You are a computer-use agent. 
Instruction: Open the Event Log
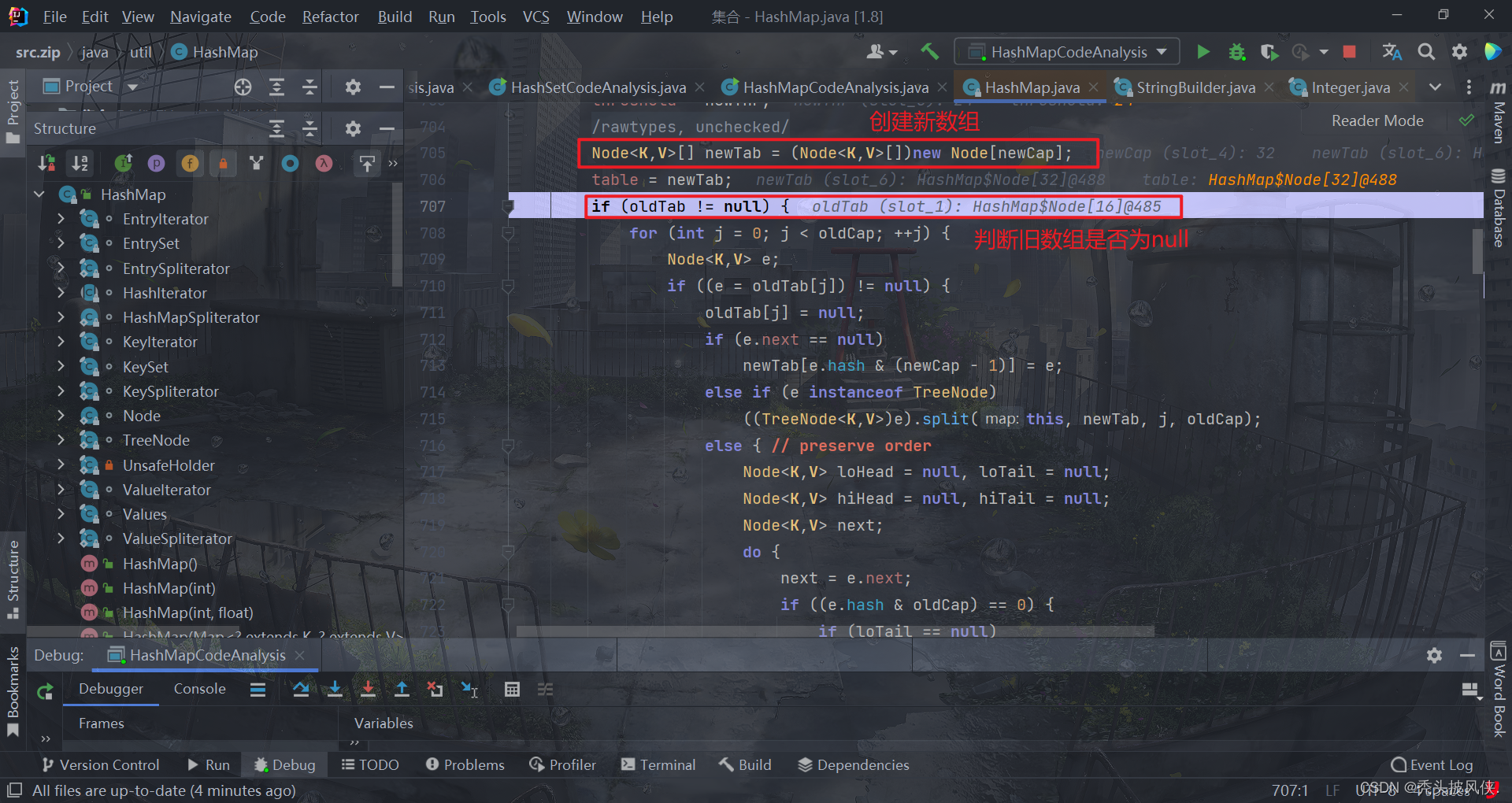coord(1432,764)
